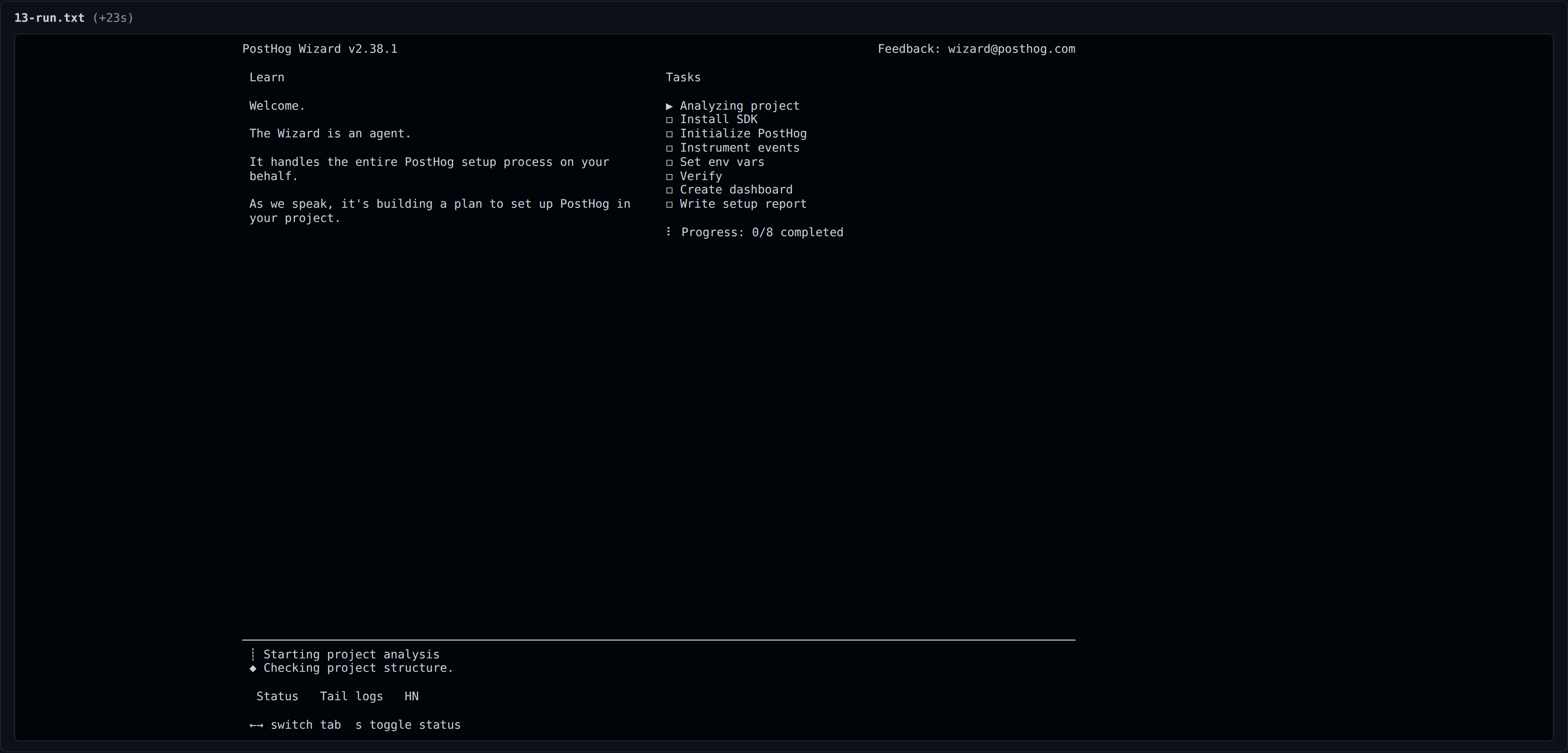Screen dimensions: 1568x753
Task: Tick the 'Set env vars' task box
Action: [x=669, y=162]
